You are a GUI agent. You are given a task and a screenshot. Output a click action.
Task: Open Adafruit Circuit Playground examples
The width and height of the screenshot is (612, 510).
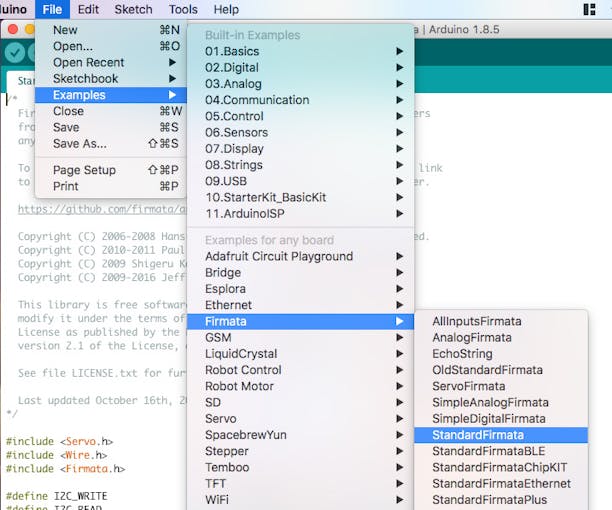(301, 256)
